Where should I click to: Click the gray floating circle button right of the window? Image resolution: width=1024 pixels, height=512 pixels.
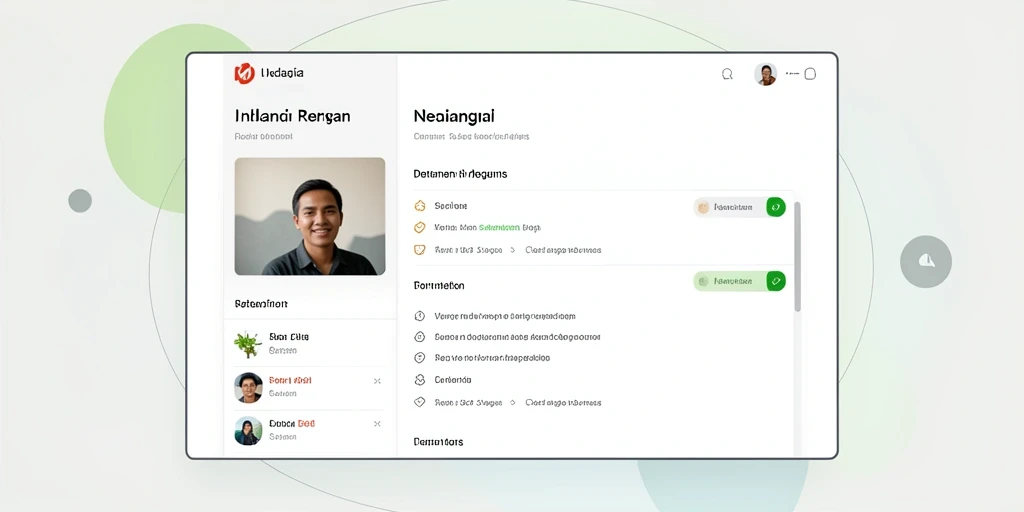(x=925, y=262)
